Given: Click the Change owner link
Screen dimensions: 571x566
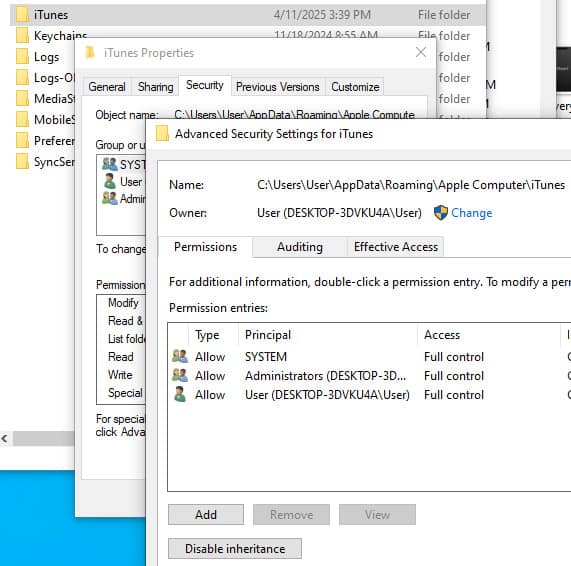Looking at the screenshot, I should pos(472,213).
